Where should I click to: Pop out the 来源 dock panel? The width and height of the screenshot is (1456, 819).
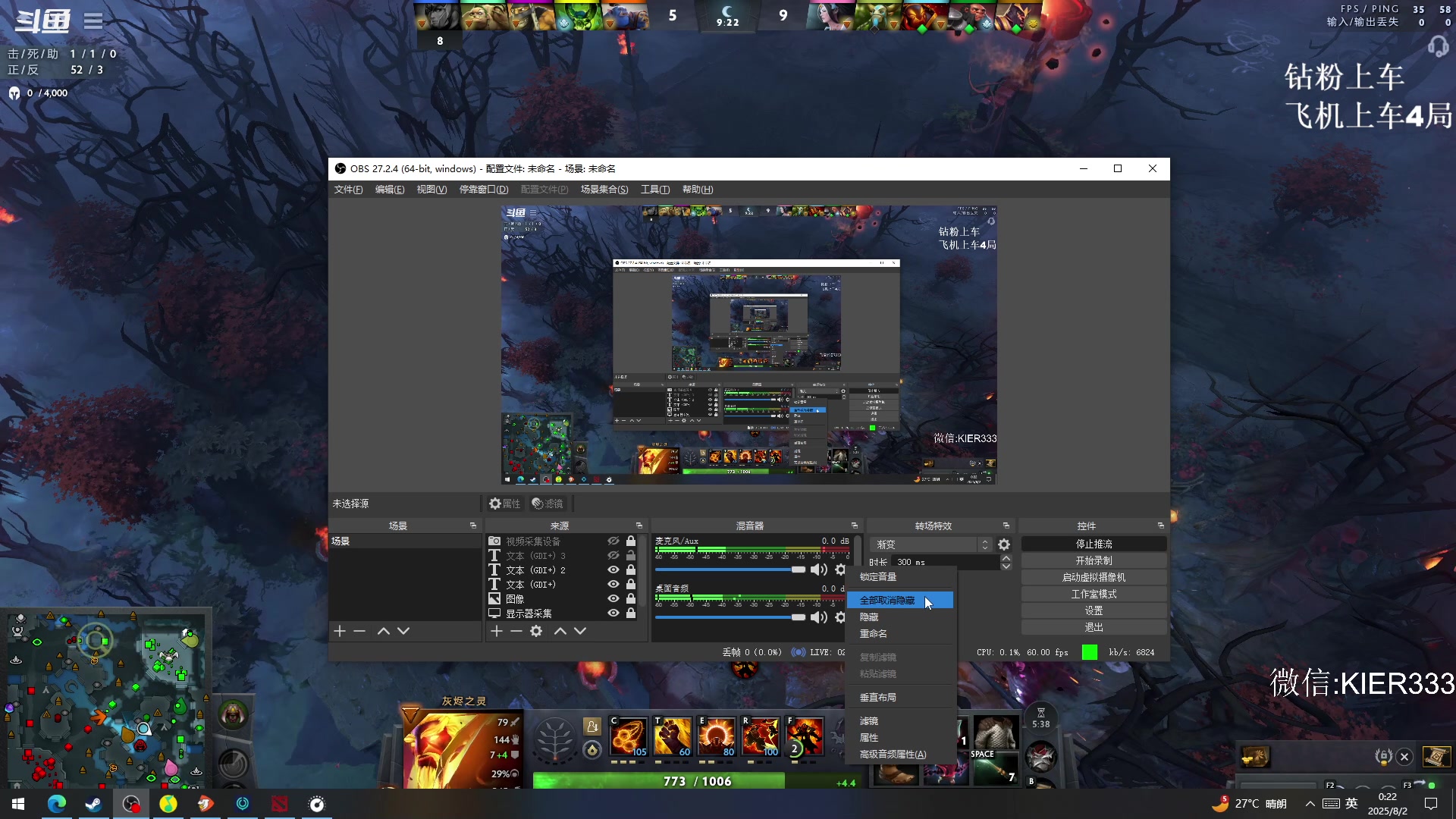(639, 526)
